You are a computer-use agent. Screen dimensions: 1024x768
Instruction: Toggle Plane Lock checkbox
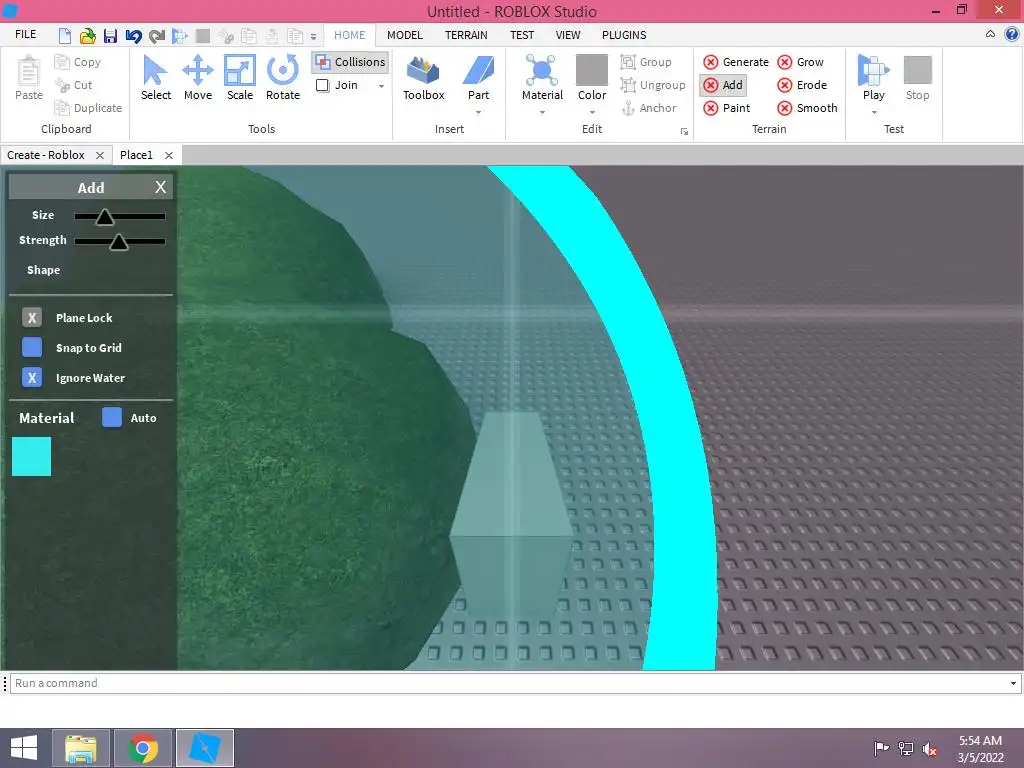pyautogui.click(x=32, y=317)
